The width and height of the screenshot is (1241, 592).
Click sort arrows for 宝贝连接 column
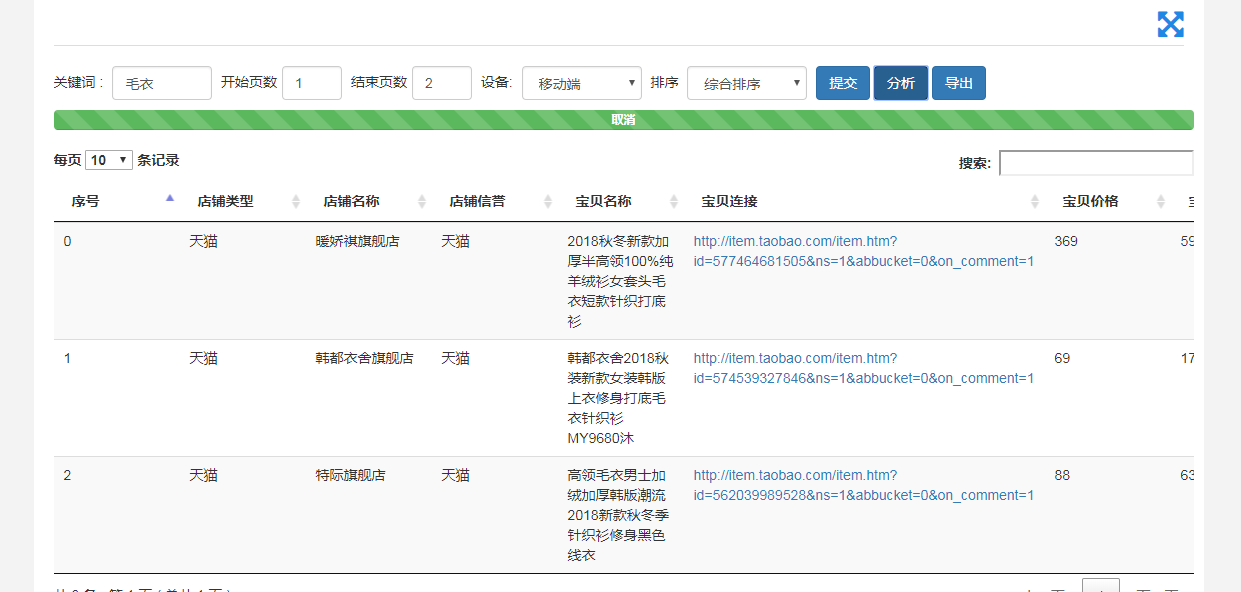pyautogui.click(x=1035, y=202)
